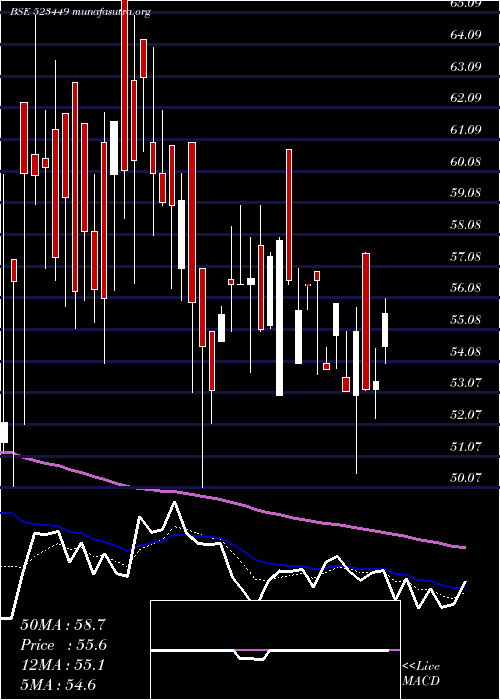Click the 51.07 price axis label
This screenshot has height=700, width=500.
point(466,446)
